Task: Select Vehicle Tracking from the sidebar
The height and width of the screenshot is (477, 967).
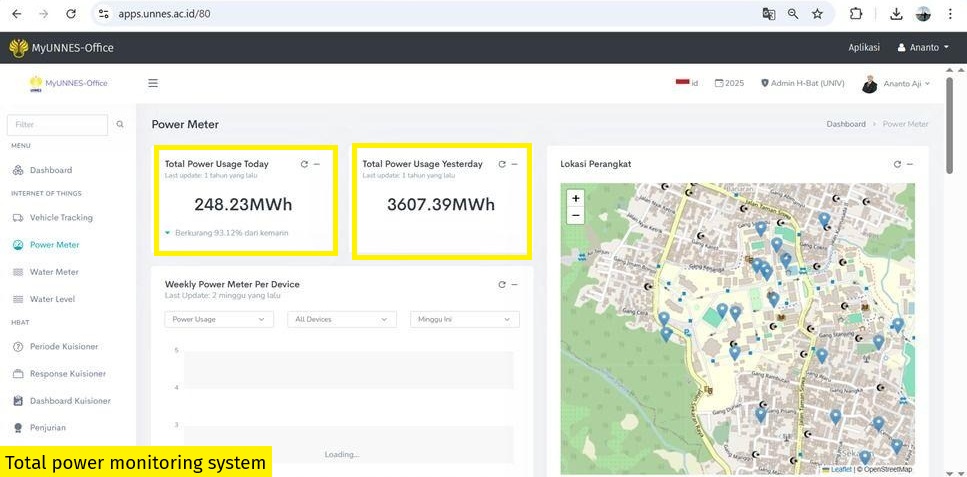Action: (61, 217)
